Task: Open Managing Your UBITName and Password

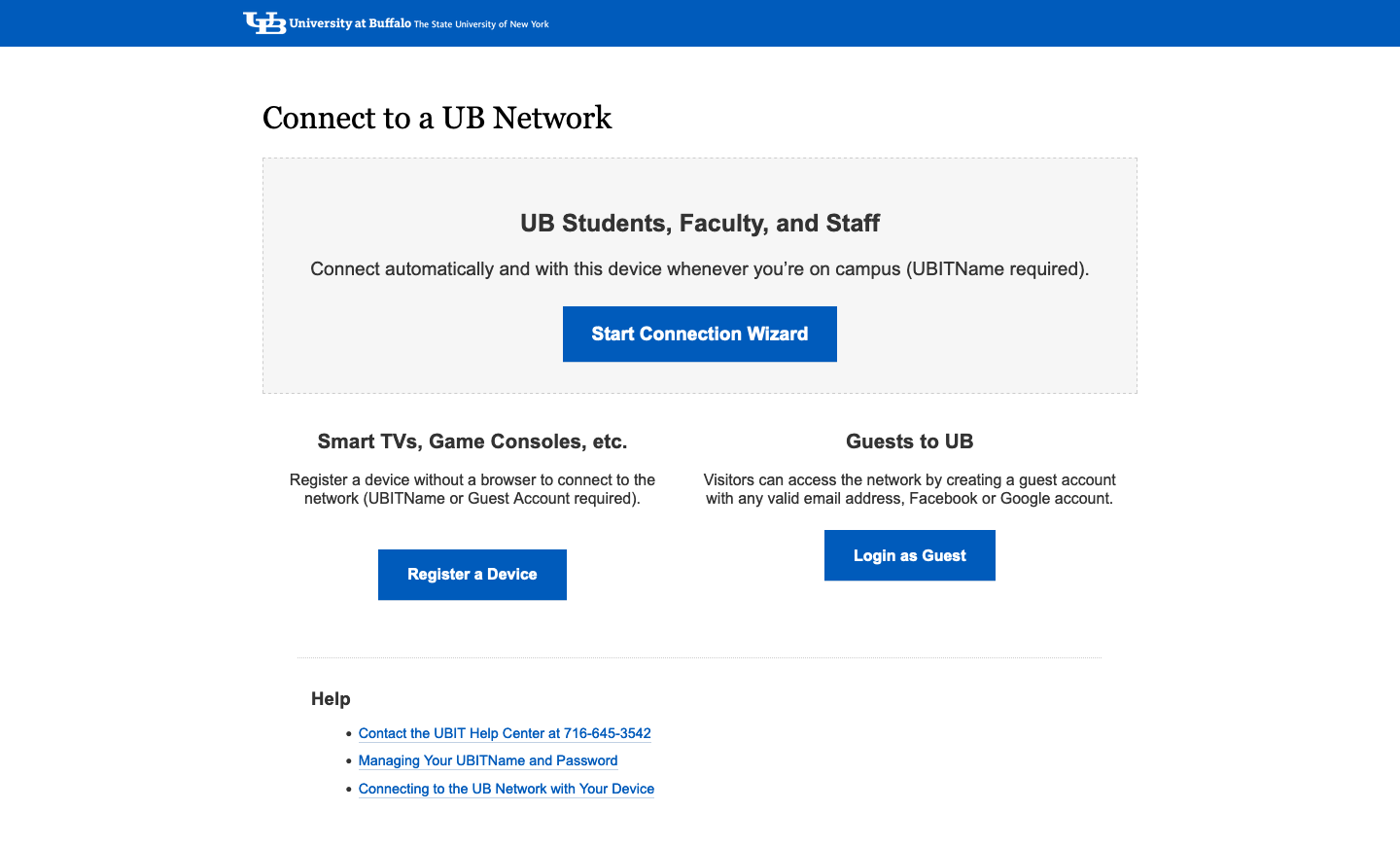Action: (x=488, y=760)
